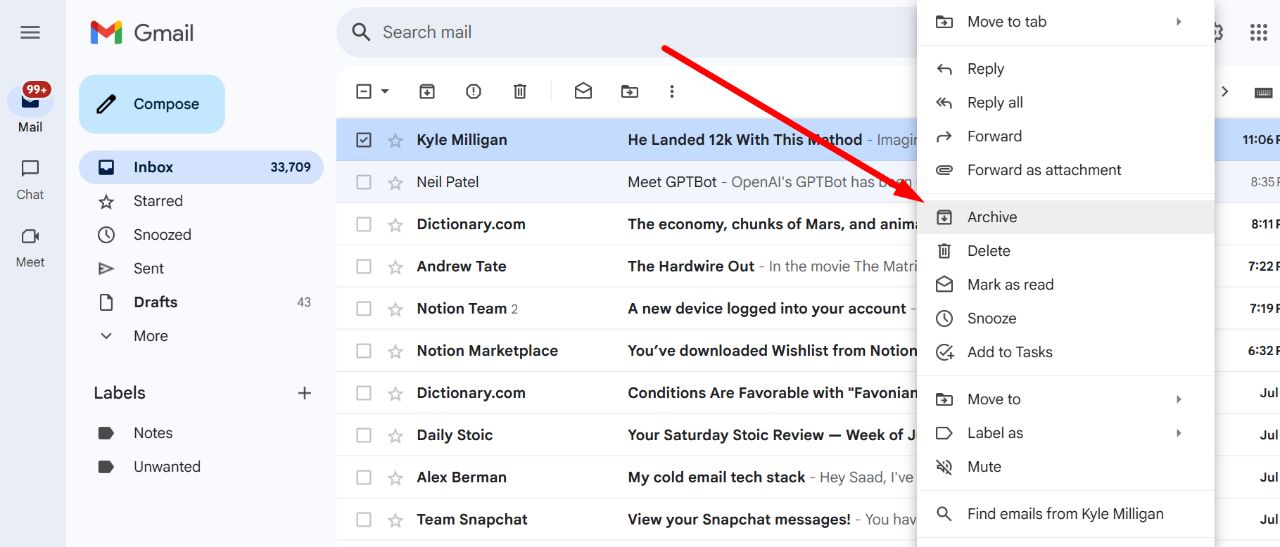Choose Snooze in context menu
The width and height of the screenshot is (1280, 547).
(x=1066, y=318)
